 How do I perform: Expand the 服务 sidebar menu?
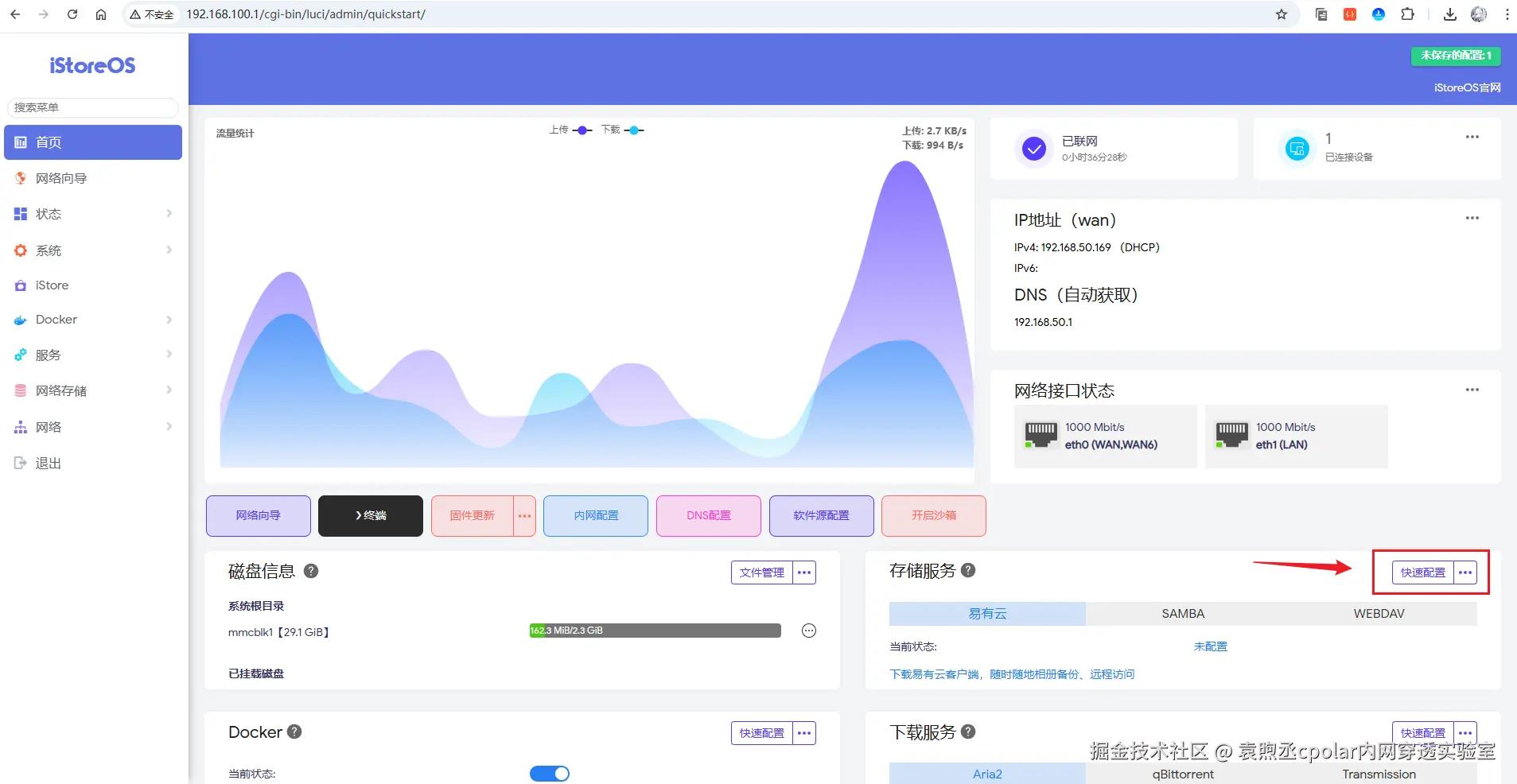tap(93, 355)
